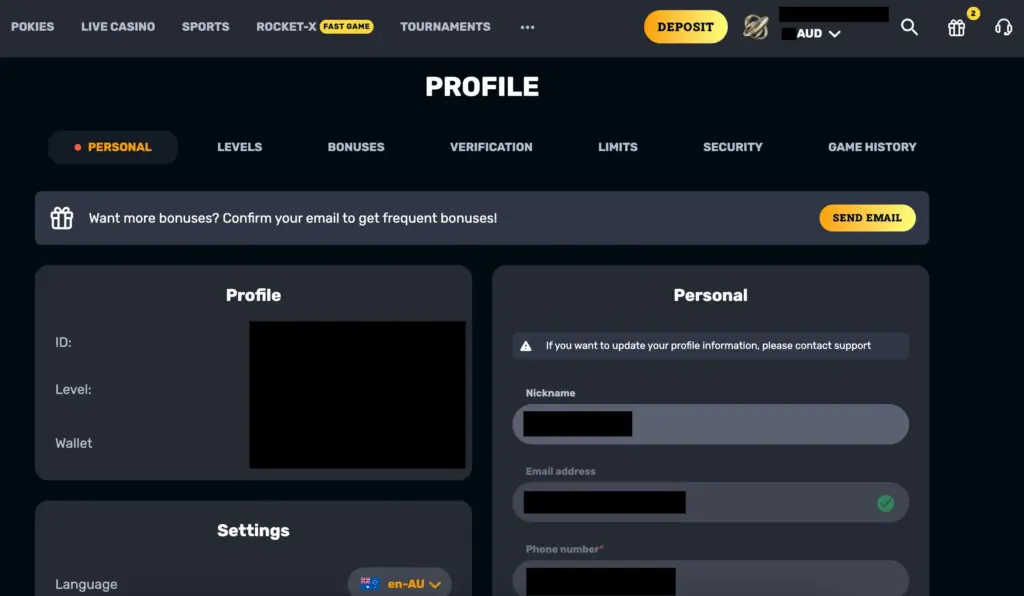The width and height of the screenshot is (1024, 596).
Task: Click the user avatar coin icon
Action: tap(756, 27)
